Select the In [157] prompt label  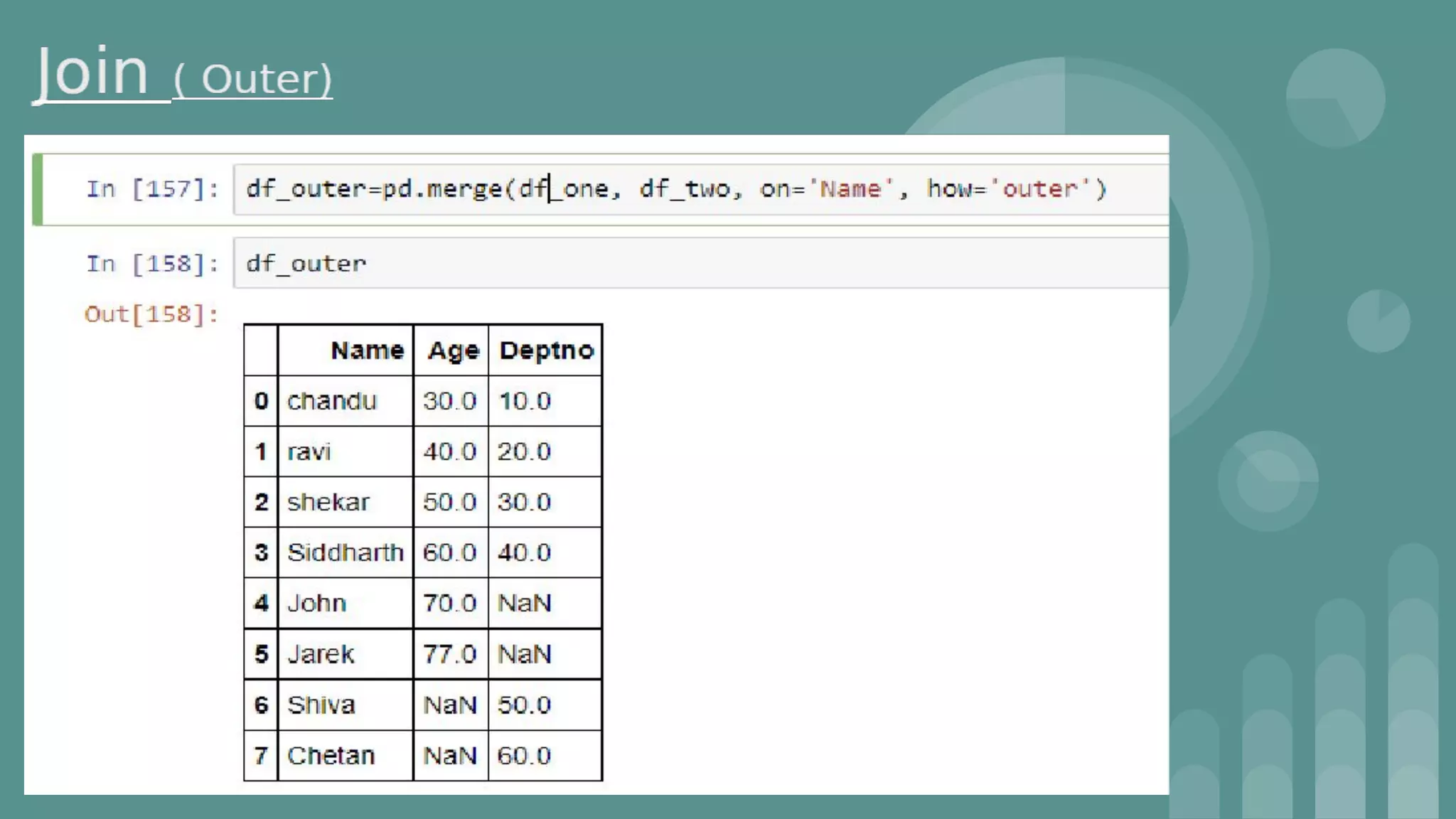pos(152,189)
